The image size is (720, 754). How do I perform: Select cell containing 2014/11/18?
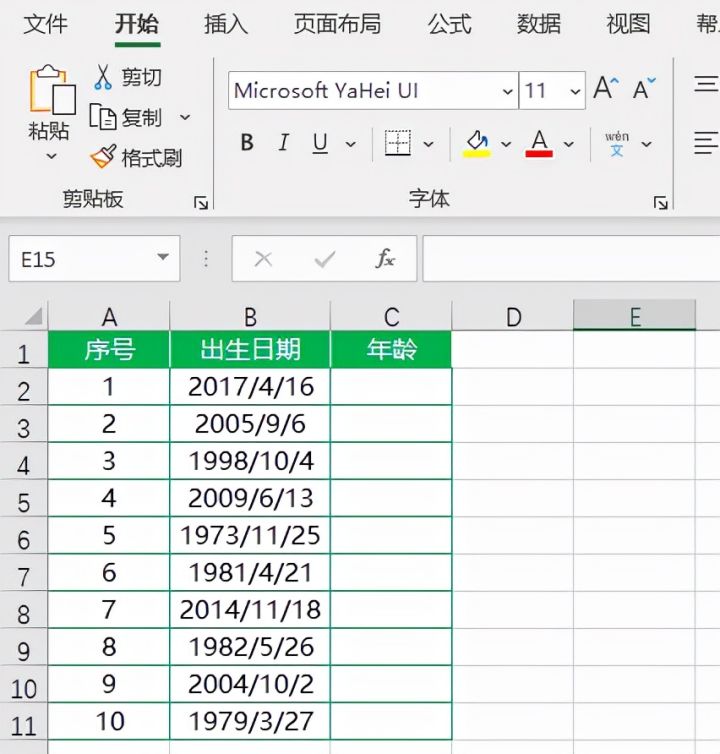point(250,610)
